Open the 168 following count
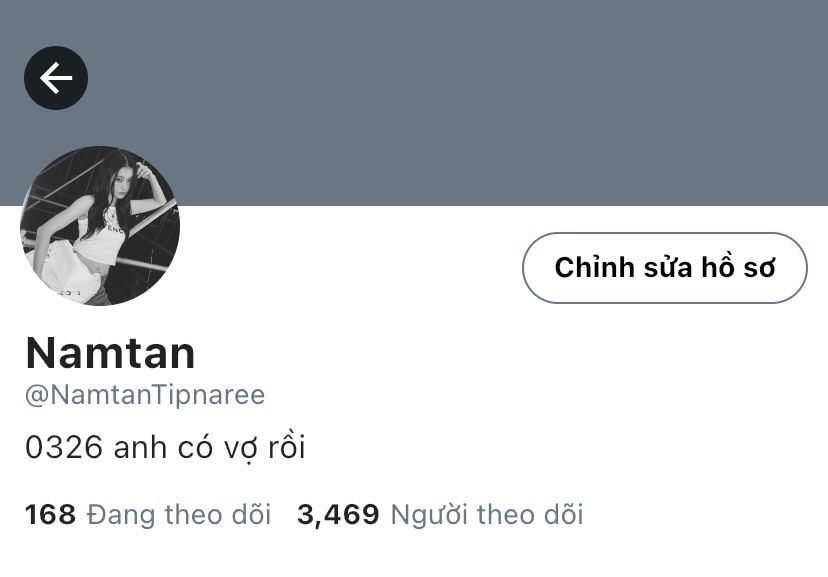Screen dimensions: 828x577 point(50,515)
